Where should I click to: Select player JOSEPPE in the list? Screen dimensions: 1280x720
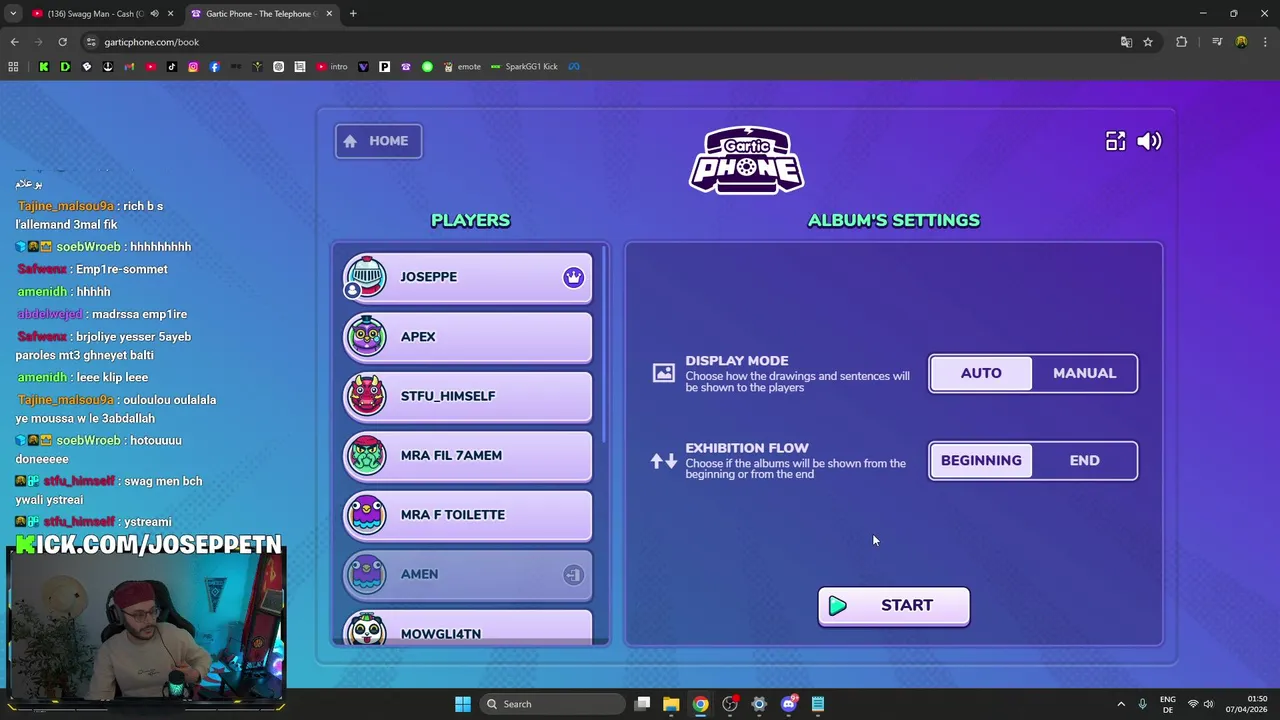coord(467,277)
